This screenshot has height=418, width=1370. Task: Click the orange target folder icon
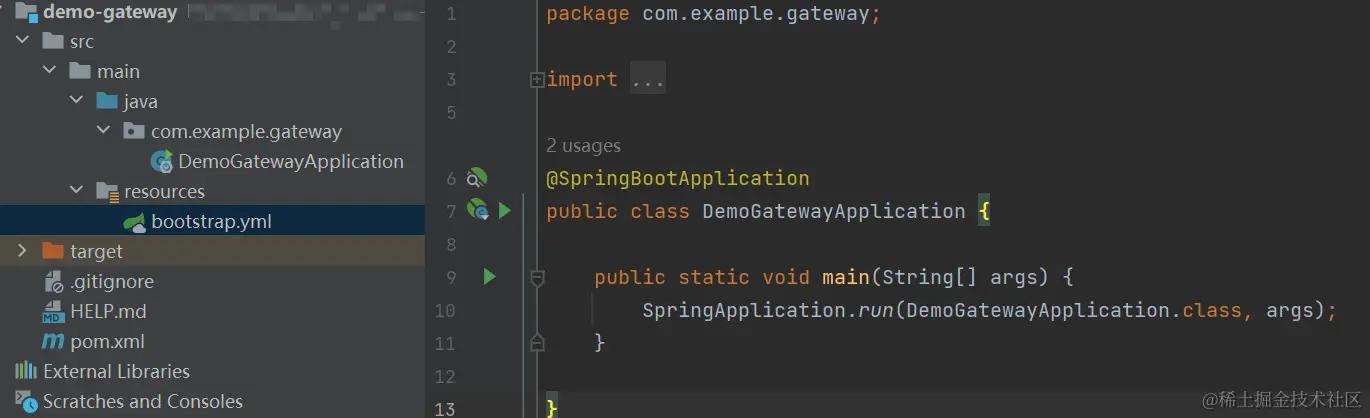pyautogui.click(x=53, y=251)
